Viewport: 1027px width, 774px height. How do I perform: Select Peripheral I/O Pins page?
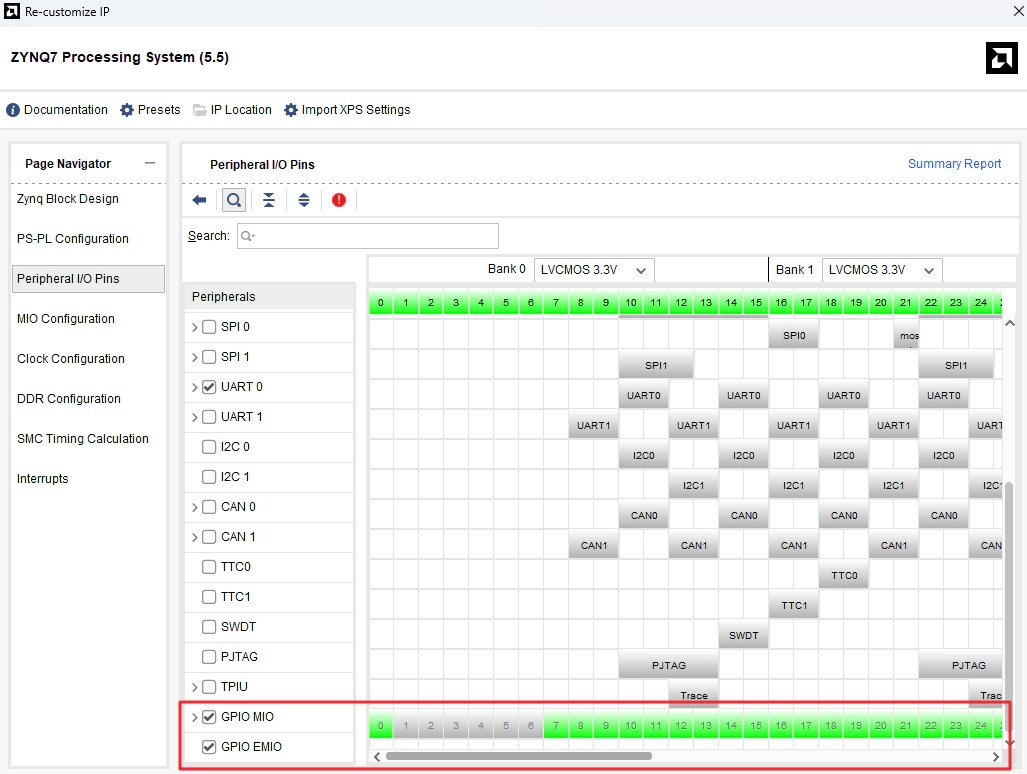(x=88, y=279)
